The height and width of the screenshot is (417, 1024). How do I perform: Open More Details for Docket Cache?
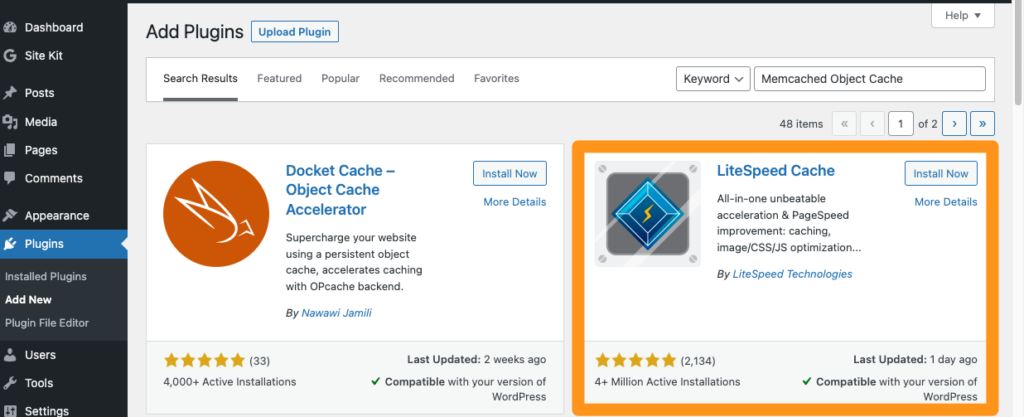click(x=514, y=202)
